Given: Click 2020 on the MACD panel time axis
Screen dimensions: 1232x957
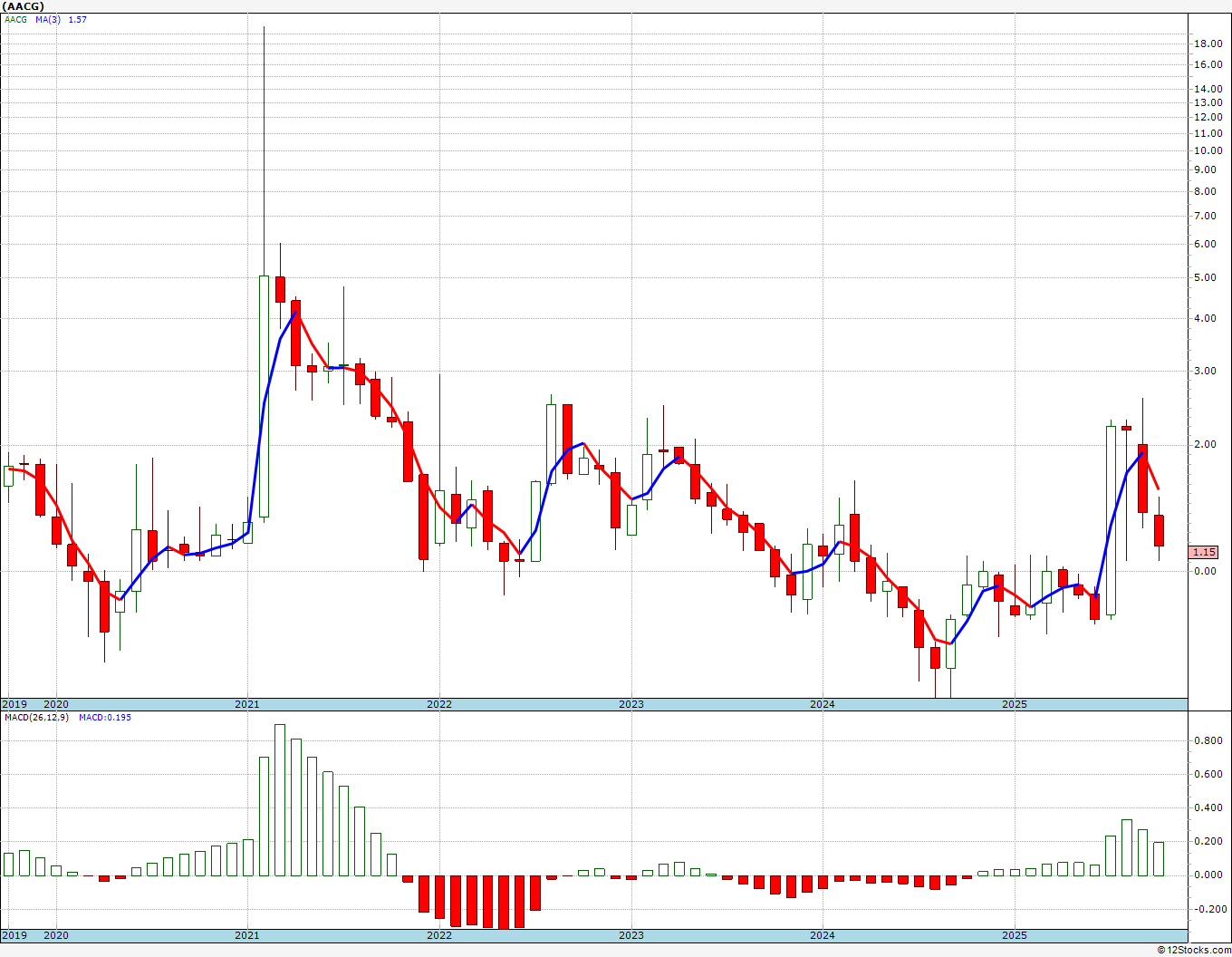Looking at the screenshot, I should [x=56, y=935].
